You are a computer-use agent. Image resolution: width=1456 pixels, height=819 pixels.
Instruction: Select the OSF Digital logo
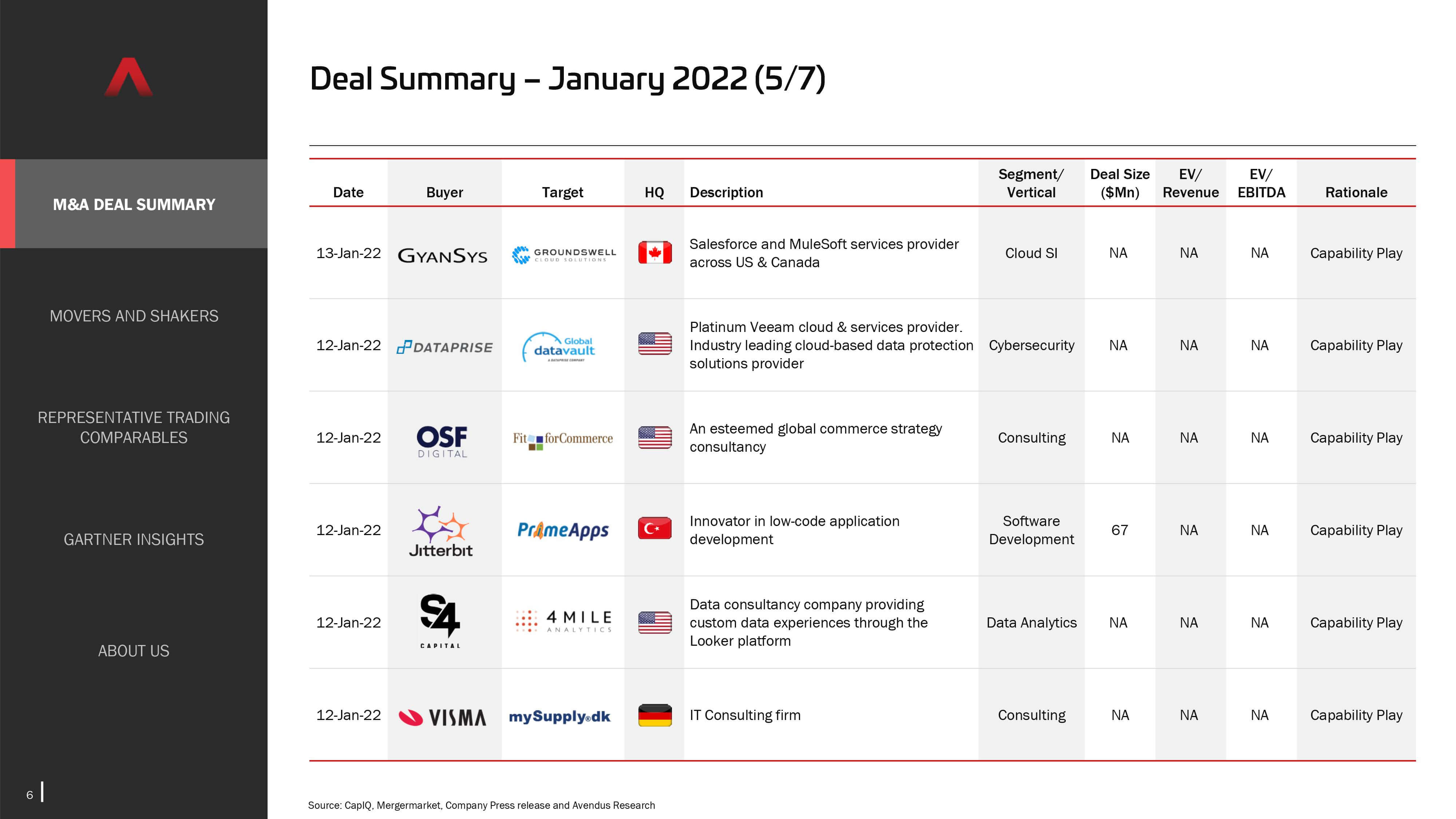442,442
